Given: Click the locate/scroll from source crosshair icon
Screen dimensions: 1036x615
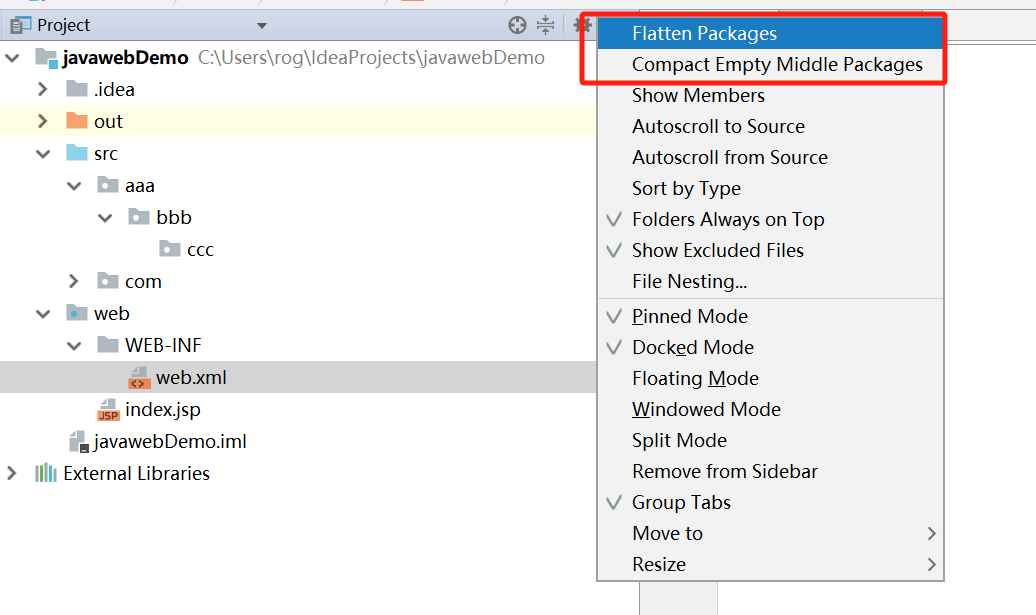Looking at the screenshot, I should pyautogui.click(x=517, y=25).
